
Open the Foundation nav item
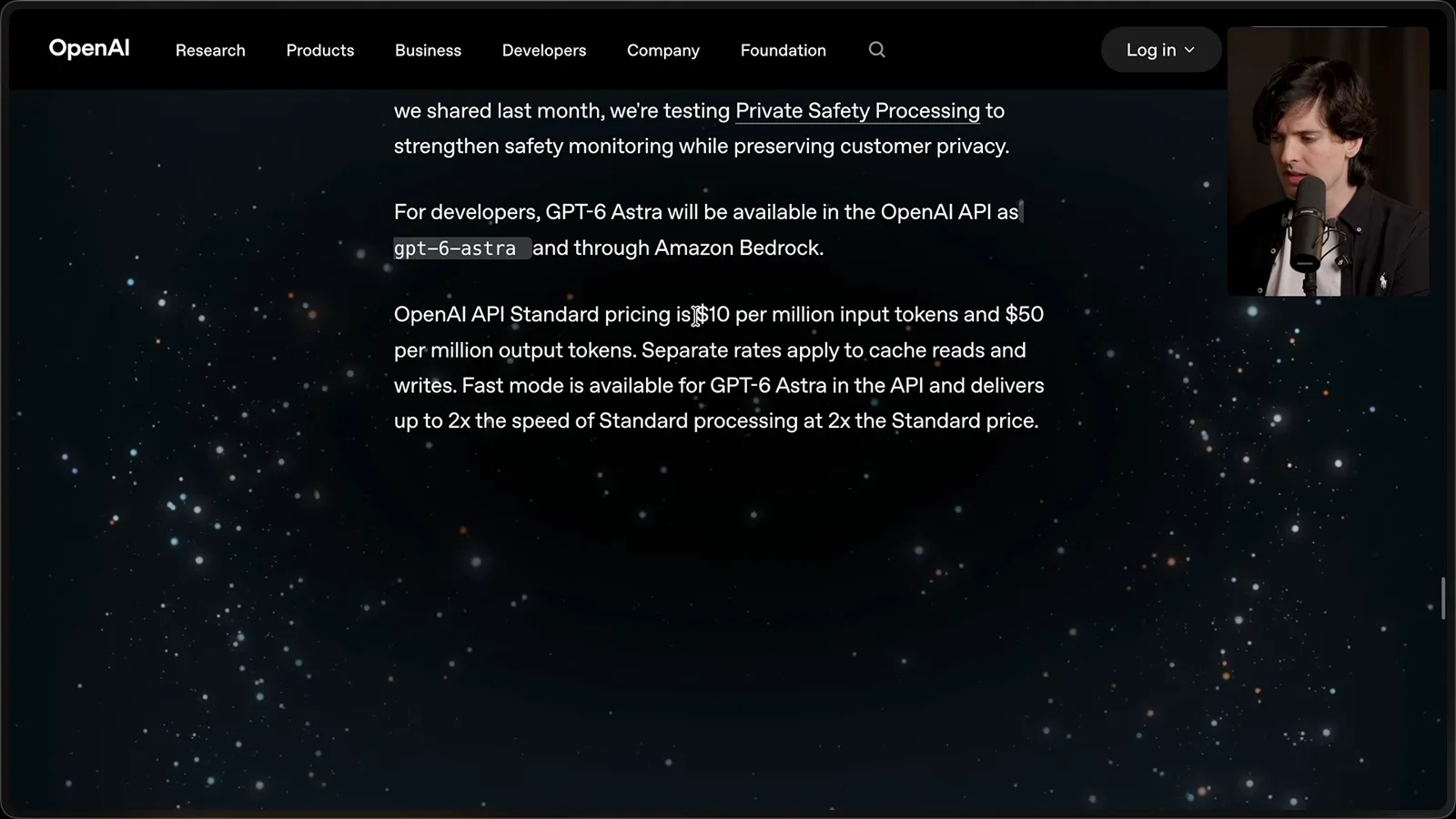click(x=784, y=50)
